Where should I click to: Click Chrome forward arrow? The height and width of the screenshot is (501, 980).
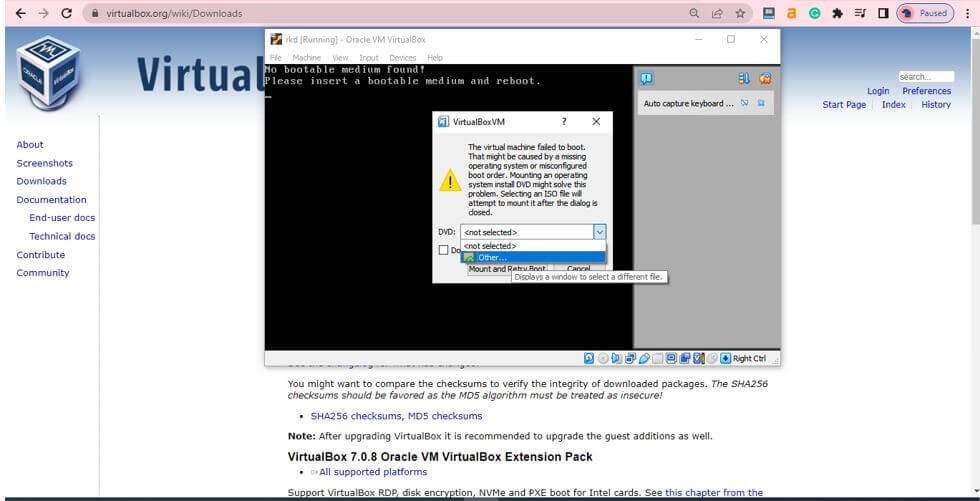(43, 13)
